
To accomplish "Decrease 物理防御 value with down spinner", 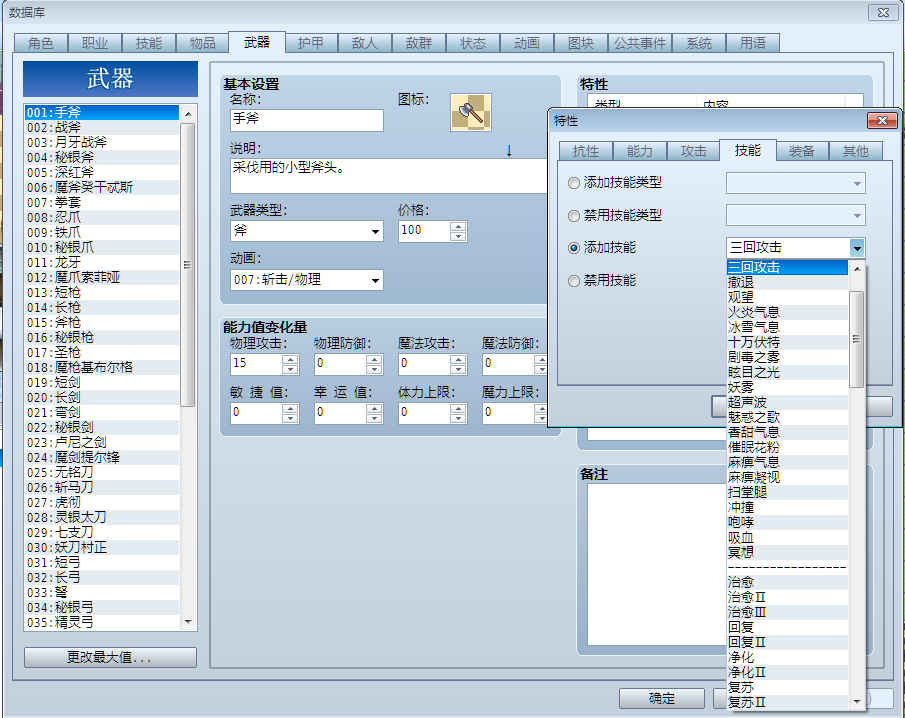I will point(374,369).
